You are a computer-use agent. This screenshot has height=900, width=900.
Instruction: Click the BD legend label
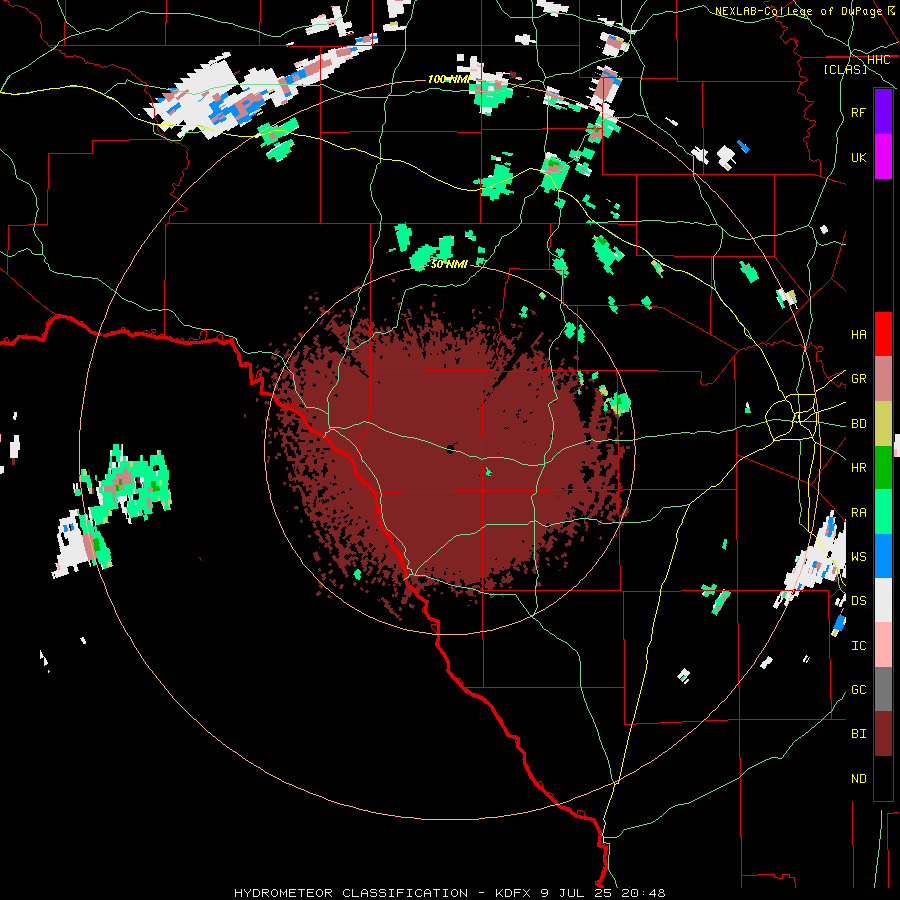coord(859,424)
